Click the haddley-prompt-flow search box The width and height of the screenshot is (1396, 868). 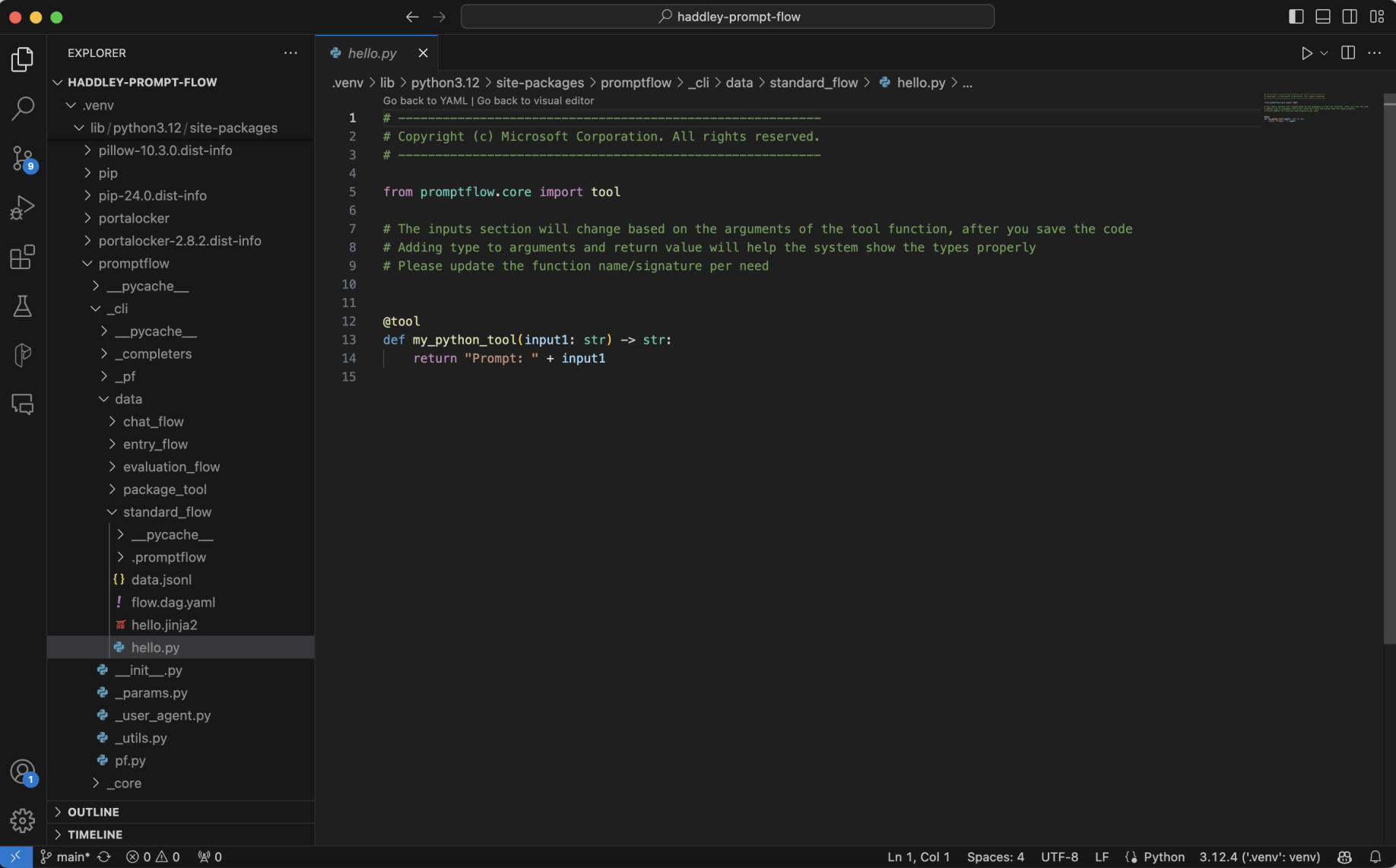[727, 17]
